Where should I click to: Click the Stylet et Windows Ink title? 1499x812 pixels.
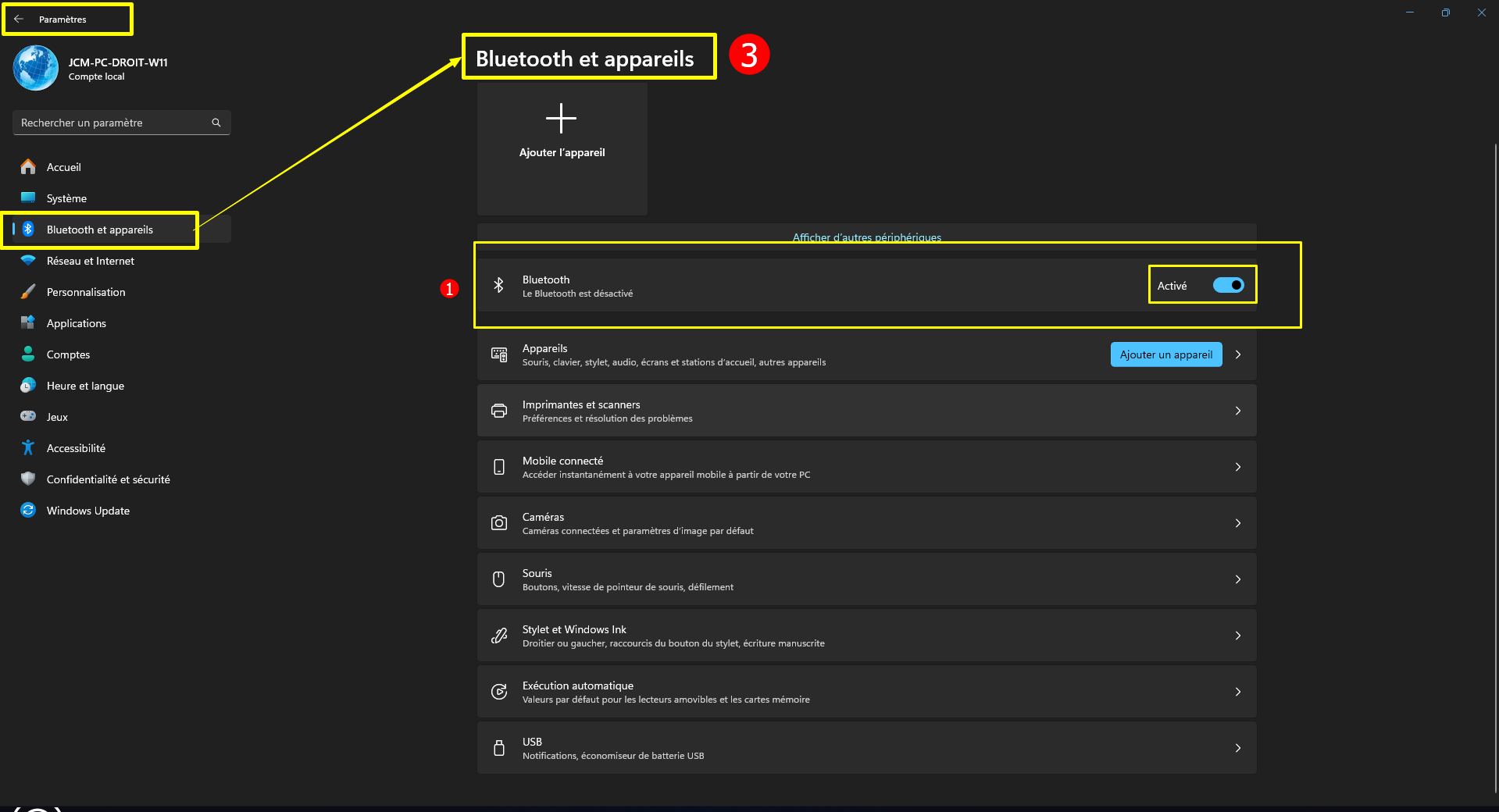click(574, 629)
